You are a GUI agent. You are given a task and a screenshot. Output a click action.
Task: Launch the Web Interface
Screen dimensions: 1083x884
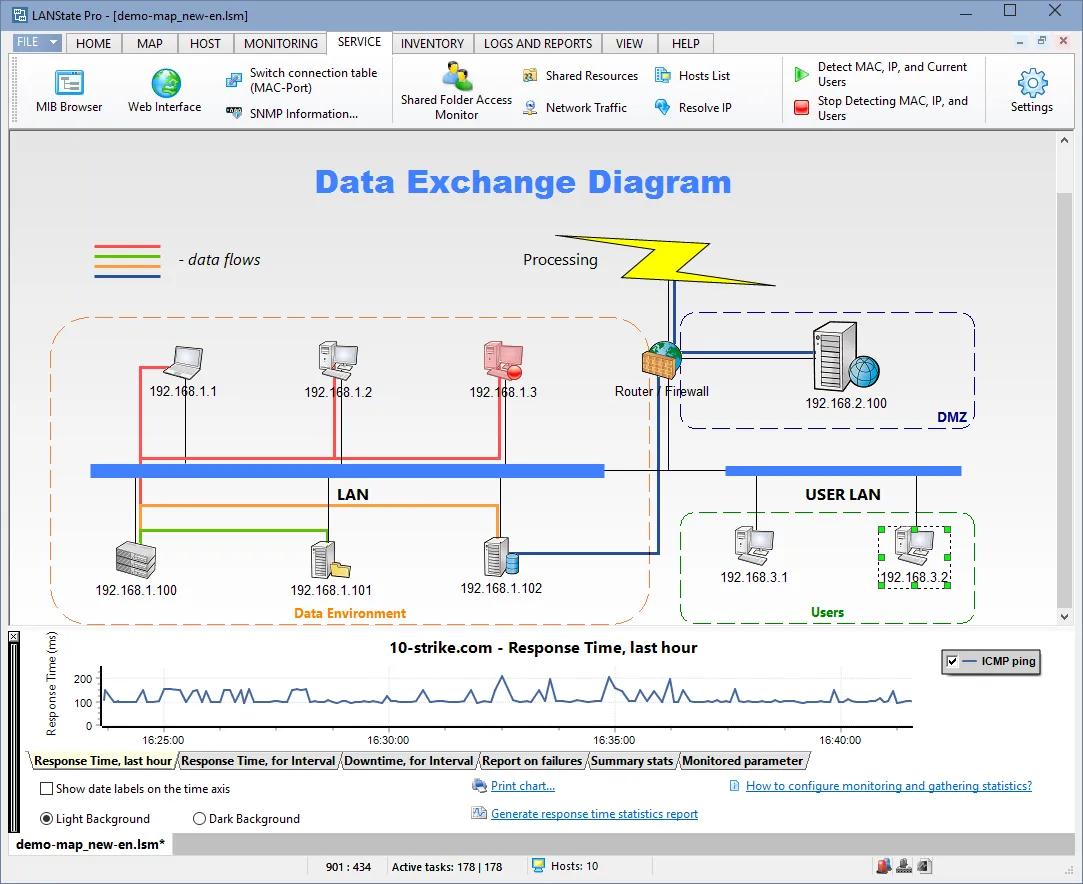[x=163, y=90]
